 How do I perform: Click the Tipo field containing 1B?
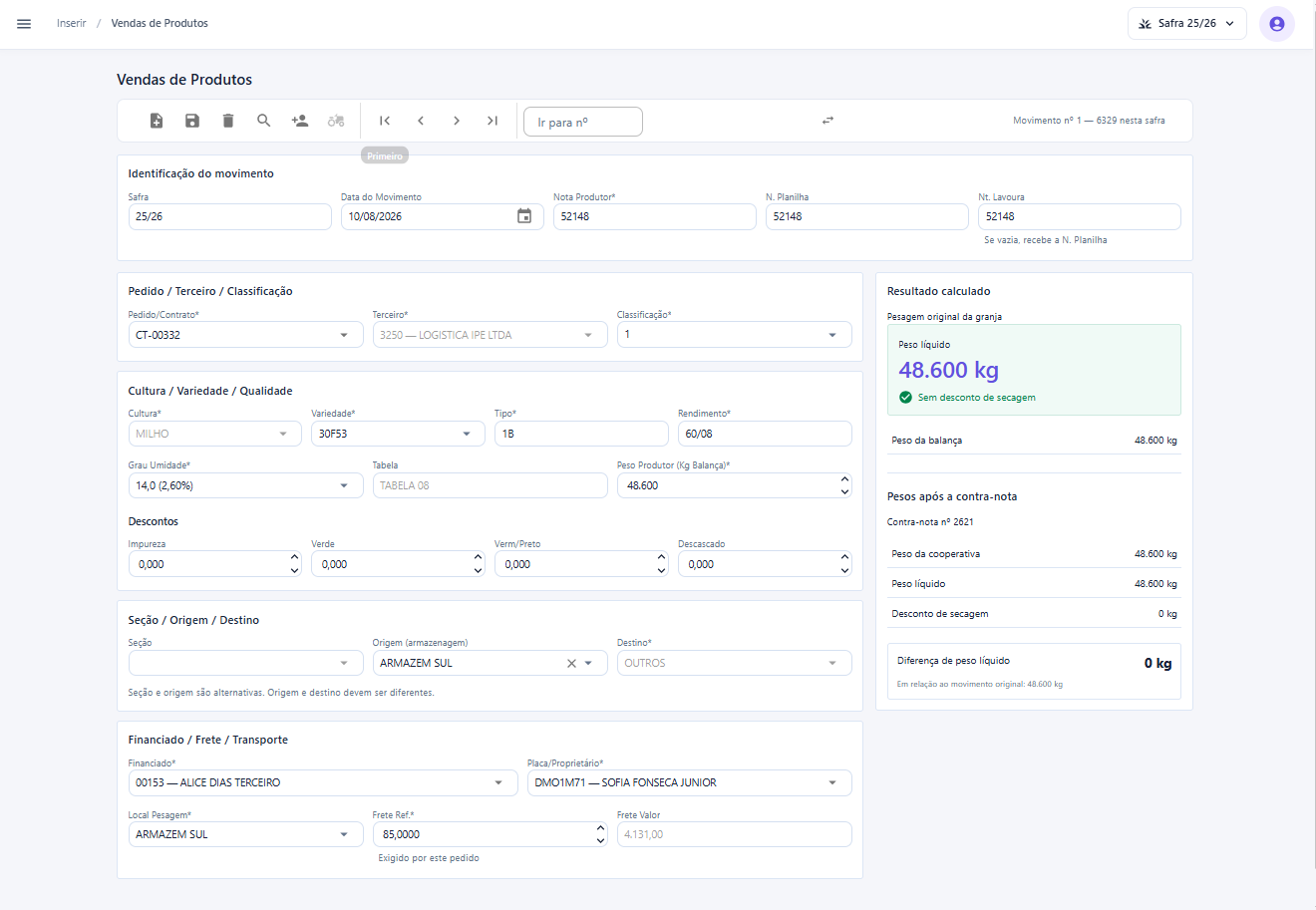581,434
